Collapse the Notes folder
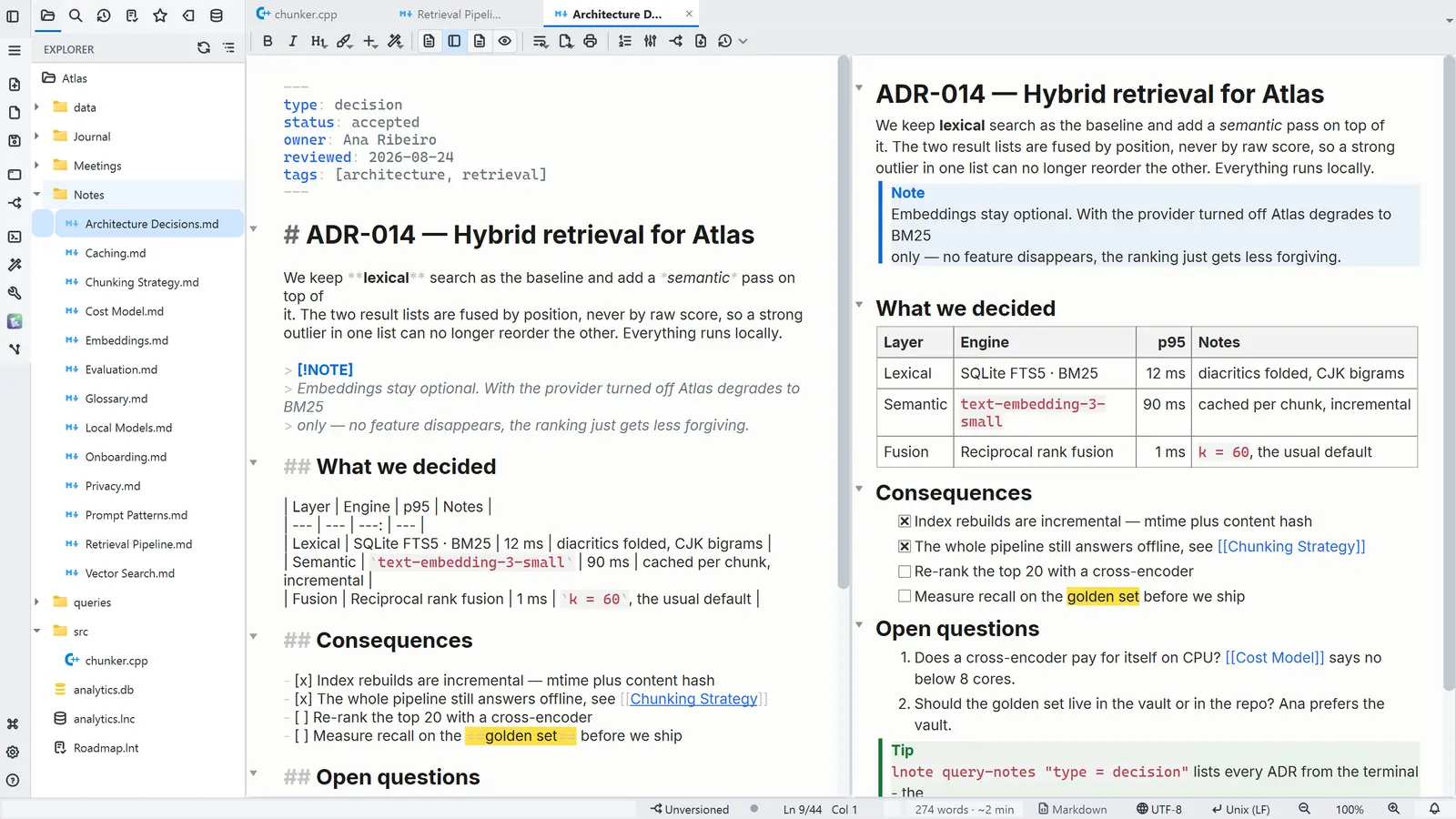This screenshot has height=819, width=1456. click(37, 195)
